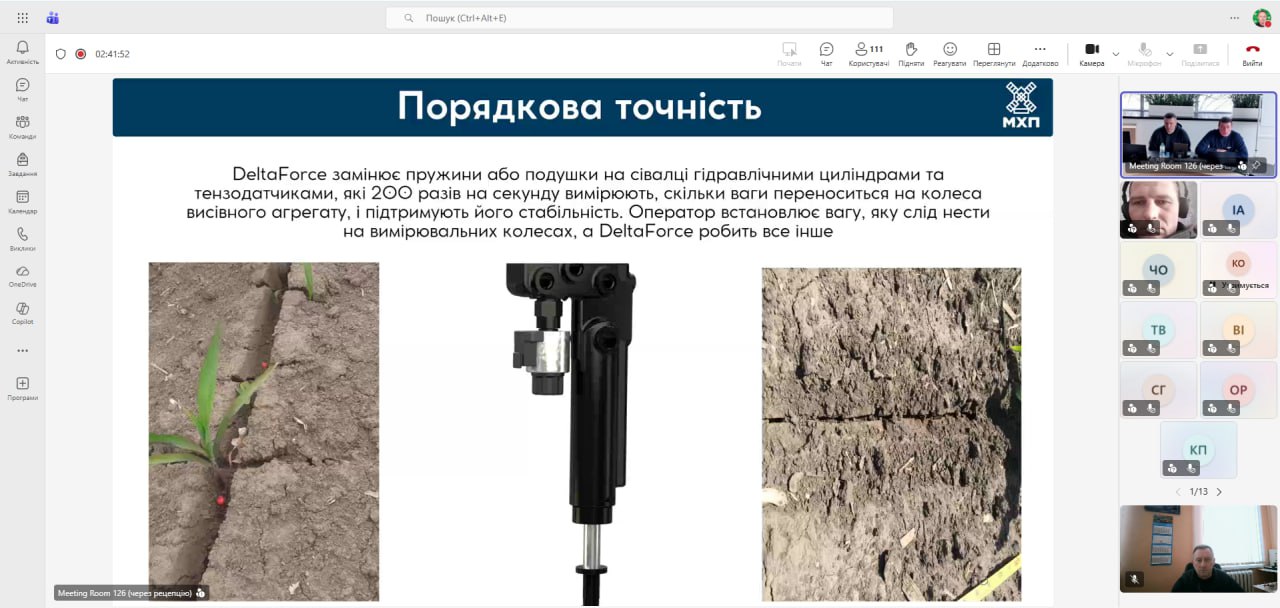This screenshot has width=1280, height=608.
Task: Open the Реагувати reactions menu
Action: 950,53
